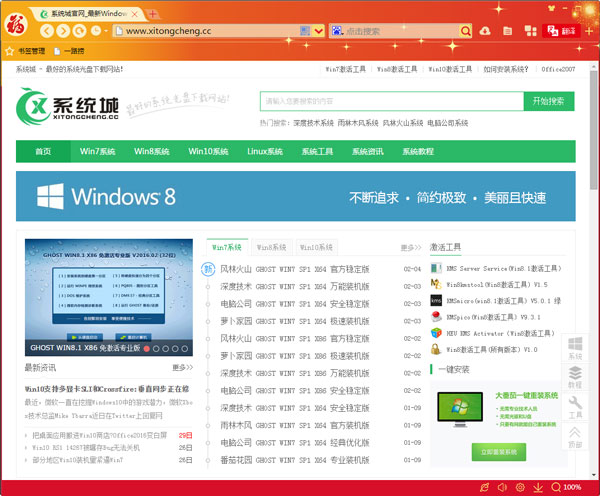600x496 pixels.
Task: Click the green 开始搜索 button
Action: (549, 101)
